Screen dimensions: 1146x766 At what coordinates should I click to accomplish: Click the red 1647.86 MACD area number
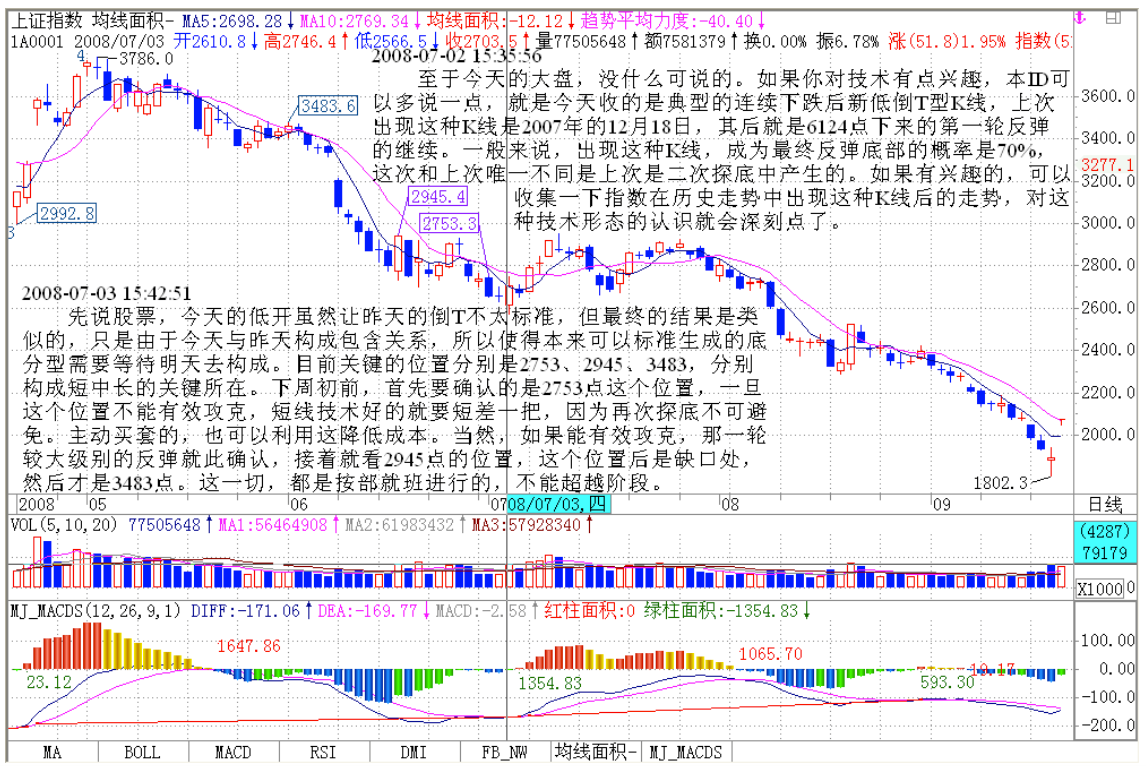coord(248,645)
